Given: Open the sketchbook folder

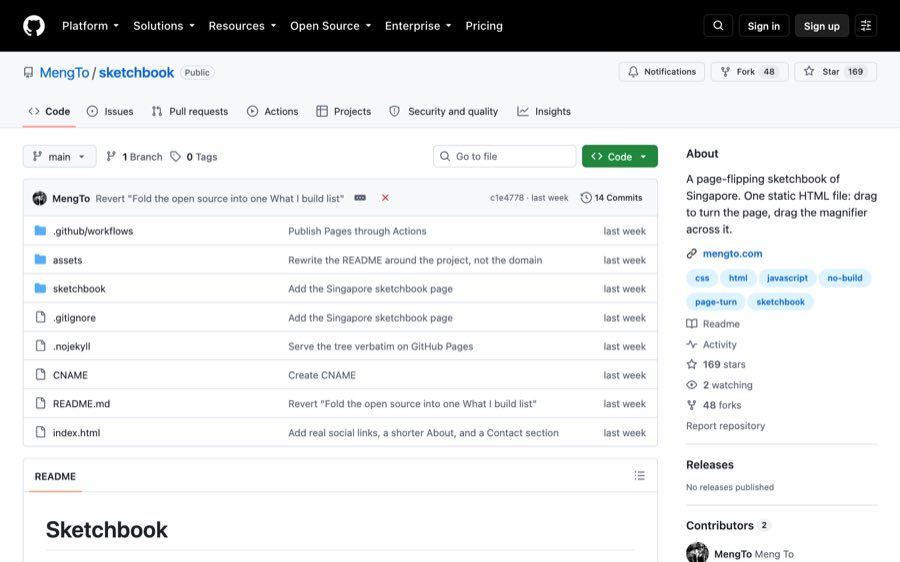Looking at the screenshot, I should (x=79, y=289).
